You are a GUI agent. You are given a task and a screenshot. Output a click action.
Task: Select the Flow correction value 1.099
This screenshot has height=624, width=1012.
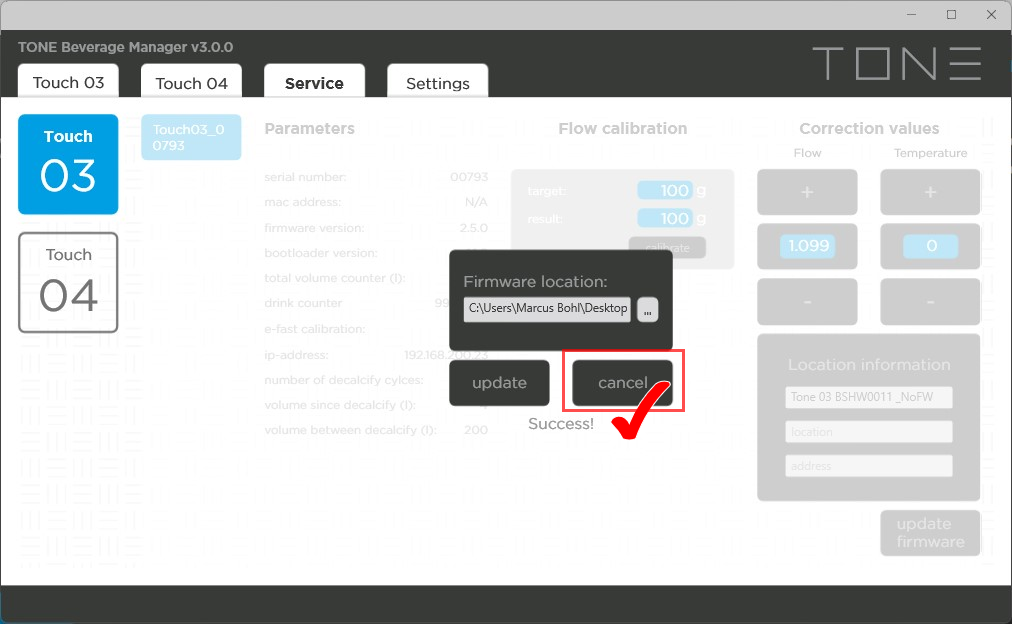pyautogui.click(x=808, y=246)
